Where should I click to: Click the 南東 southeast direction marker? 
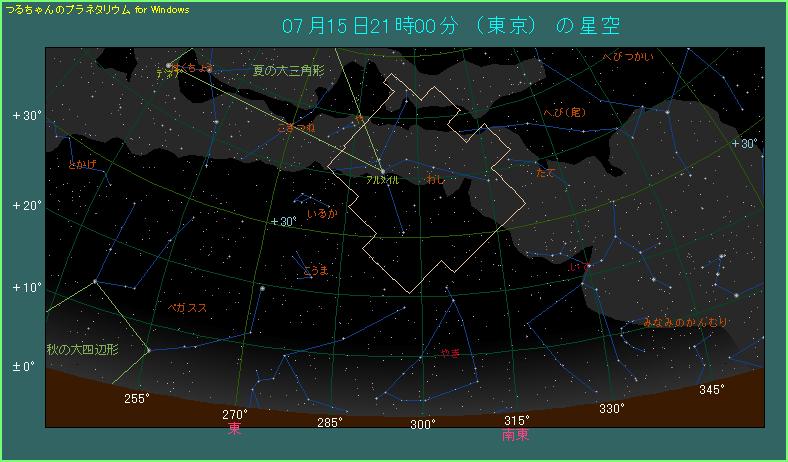click(516, 435)
